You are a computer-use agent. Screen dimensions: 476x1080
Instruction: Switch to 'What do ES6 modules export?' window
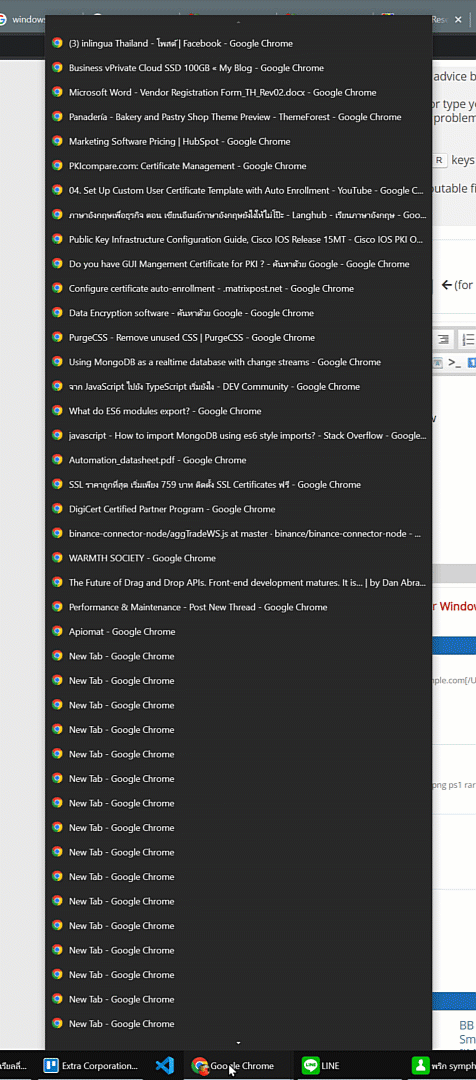click(238, 411)
